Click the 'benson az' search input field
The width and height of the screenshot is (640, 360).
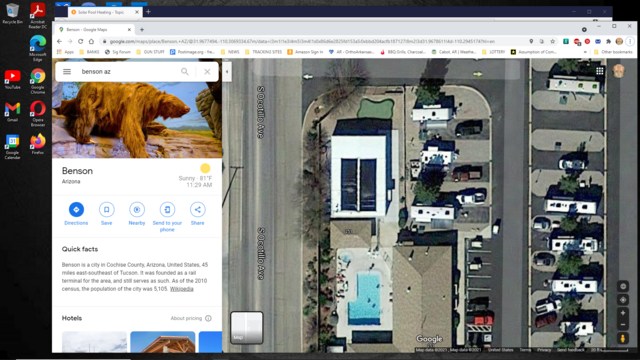click(x=127, y=71)
